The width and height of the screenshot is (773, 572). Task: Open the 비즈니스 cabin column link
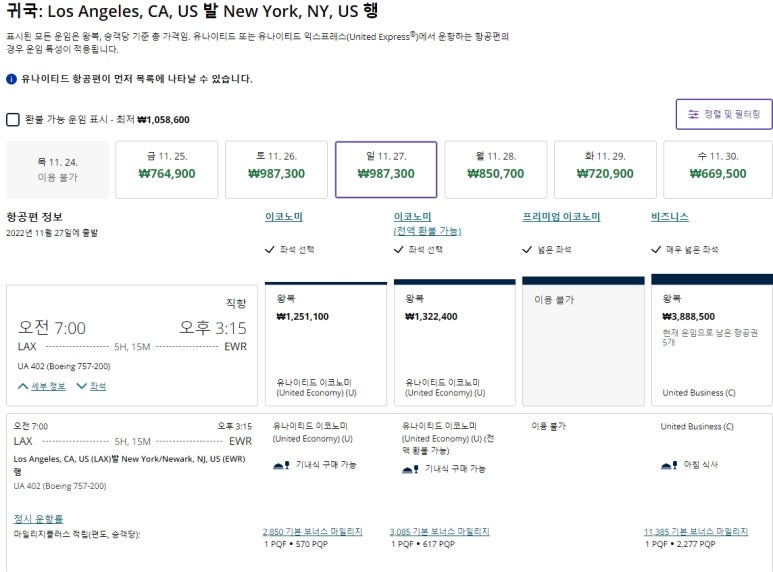click(669, 216)
